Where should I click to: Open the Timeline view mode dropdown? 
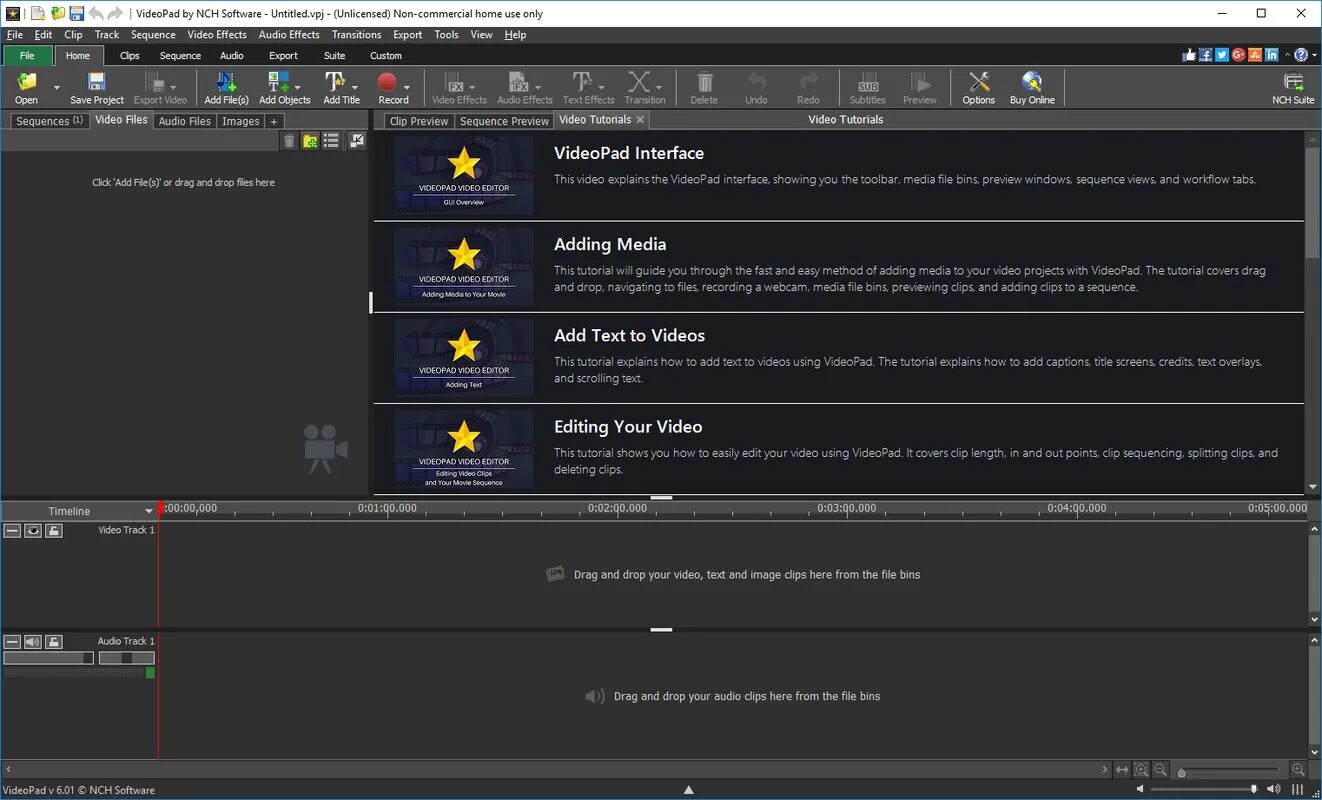pos(149,511)
